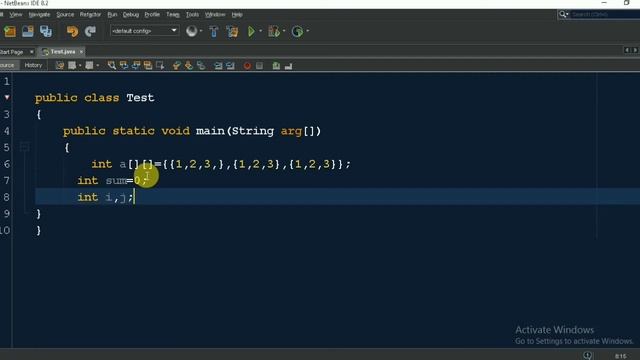This screenshot has width=640, height=360.
Task: Click line number 6 in the gutter
Action: click(x=7, y=164)
